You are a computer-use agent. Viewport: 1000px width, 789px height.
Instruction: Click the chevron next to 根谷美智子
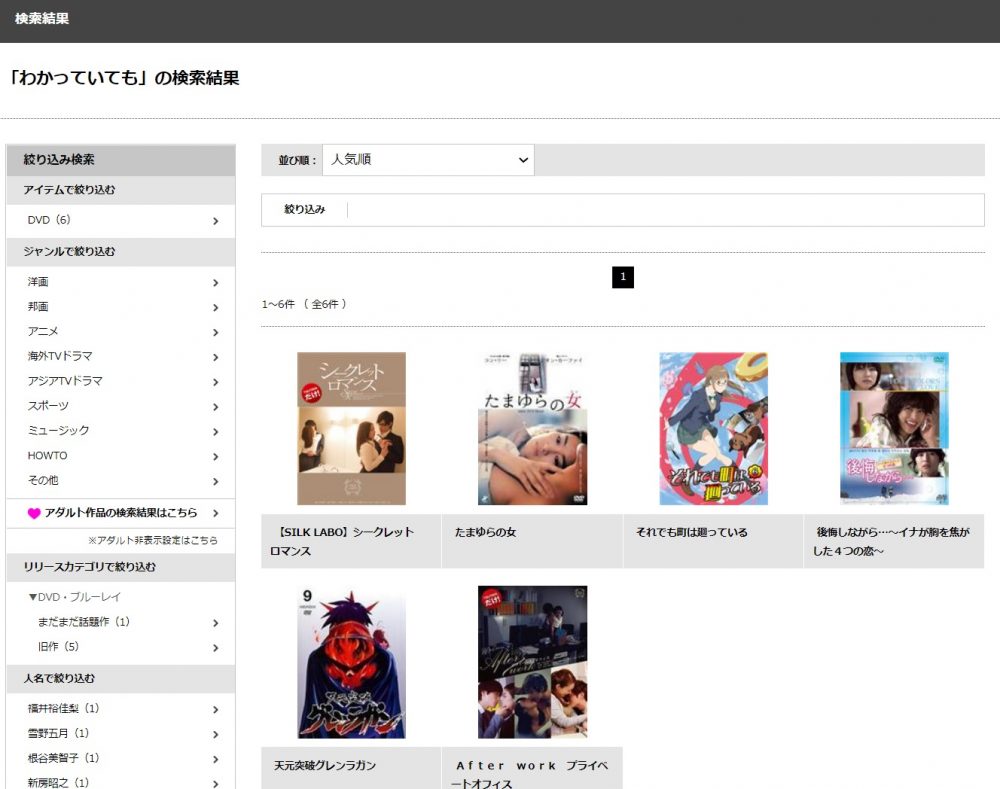216,760
